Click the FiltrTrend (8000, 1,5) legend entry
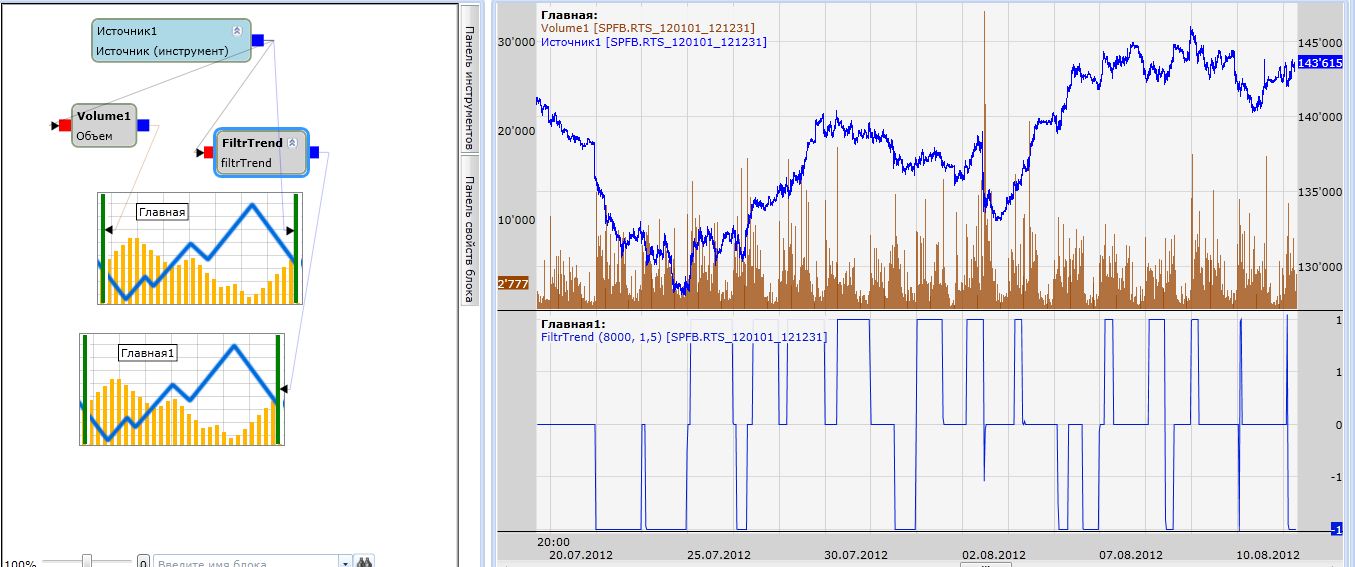 [683, 337]
